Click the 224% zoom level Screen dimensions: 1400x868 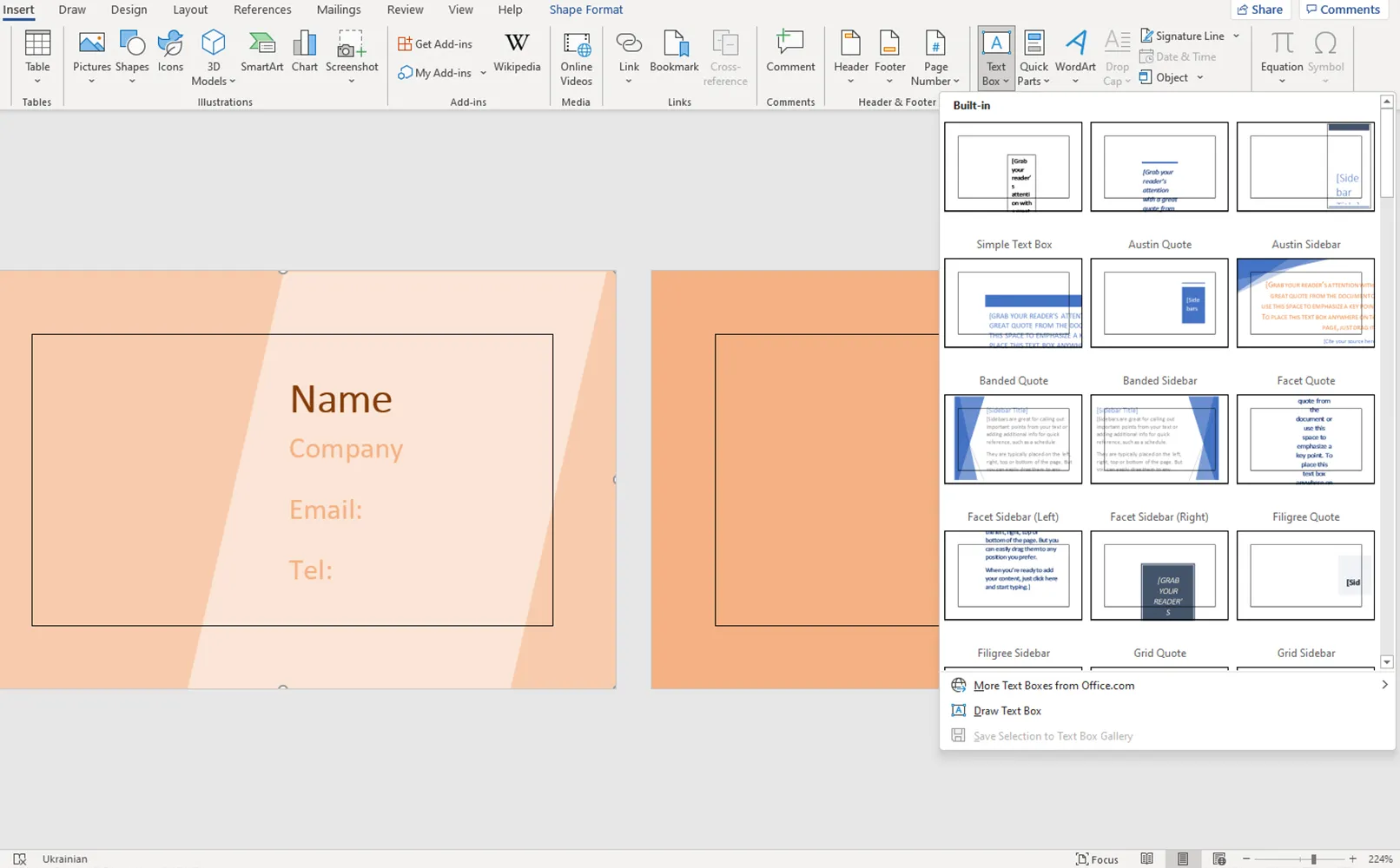(1380, 858)
